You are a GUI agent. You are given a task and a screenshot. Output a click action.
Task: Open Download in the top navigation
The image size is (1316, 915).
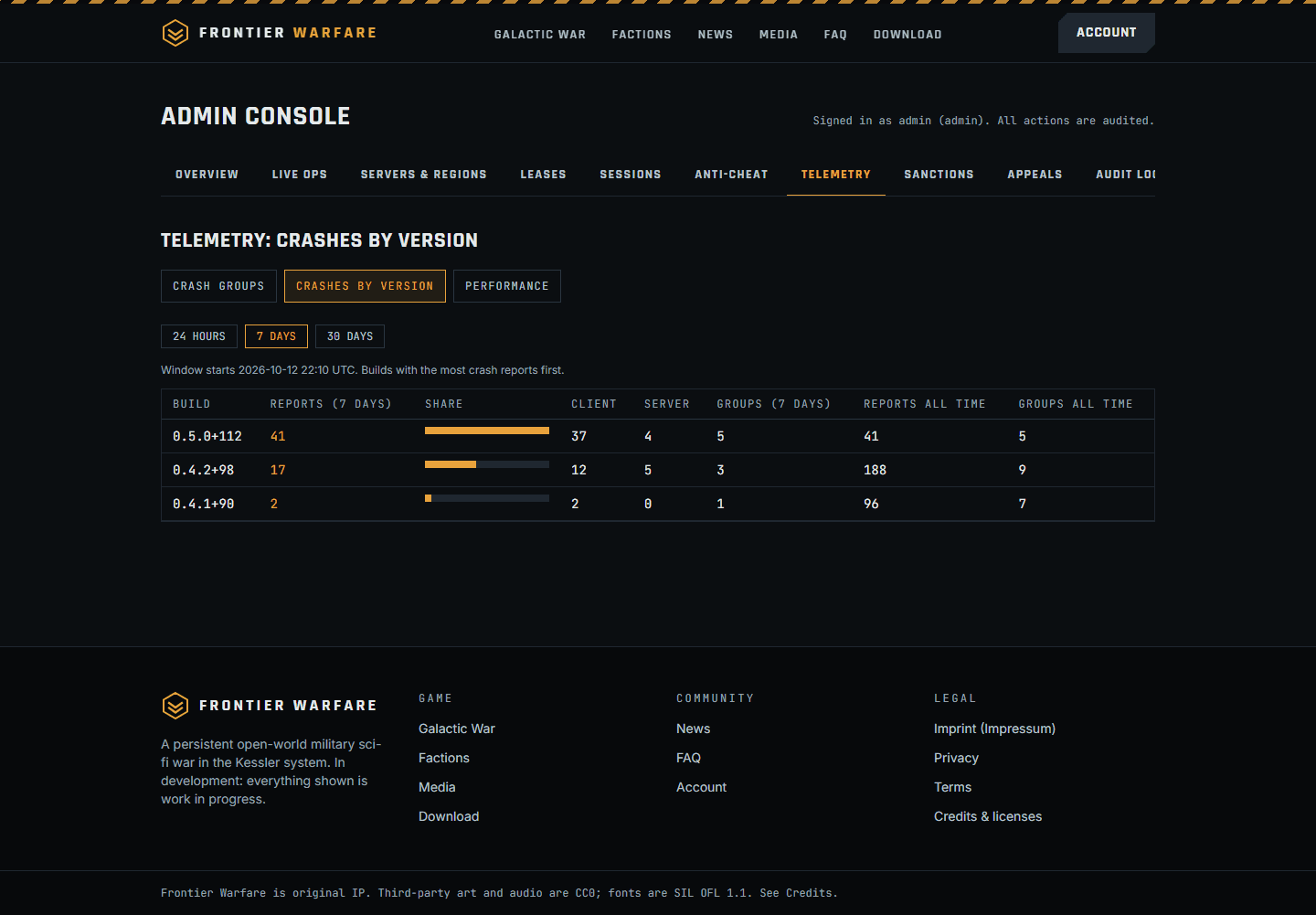tap(907, 35)
